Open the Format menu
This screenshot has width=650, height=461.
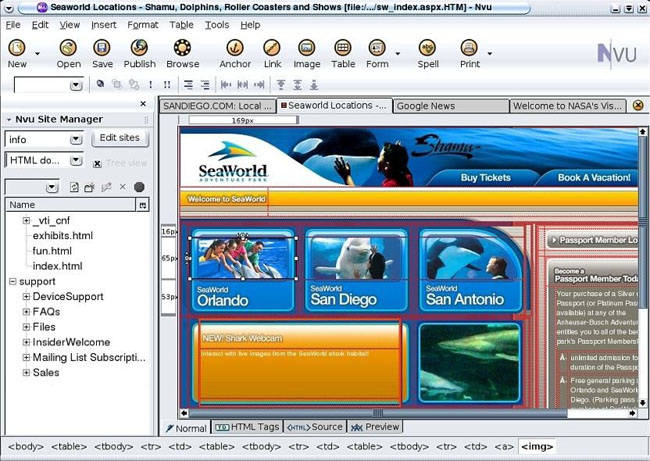point(143,25)
